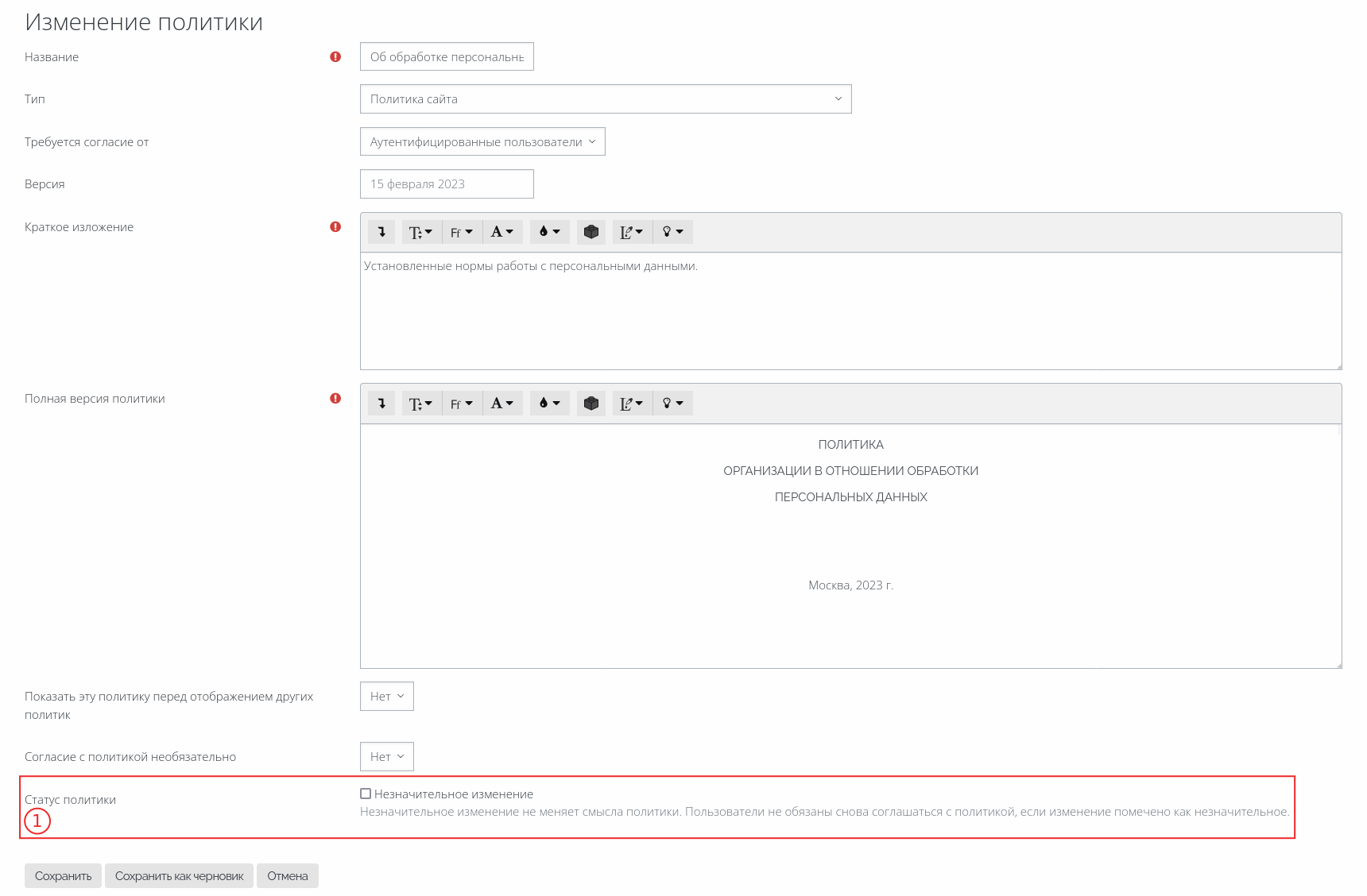Open droplet color menu in Полная версия editor
The width and height of the screenshot is (1367, 896).
point(550,404)
